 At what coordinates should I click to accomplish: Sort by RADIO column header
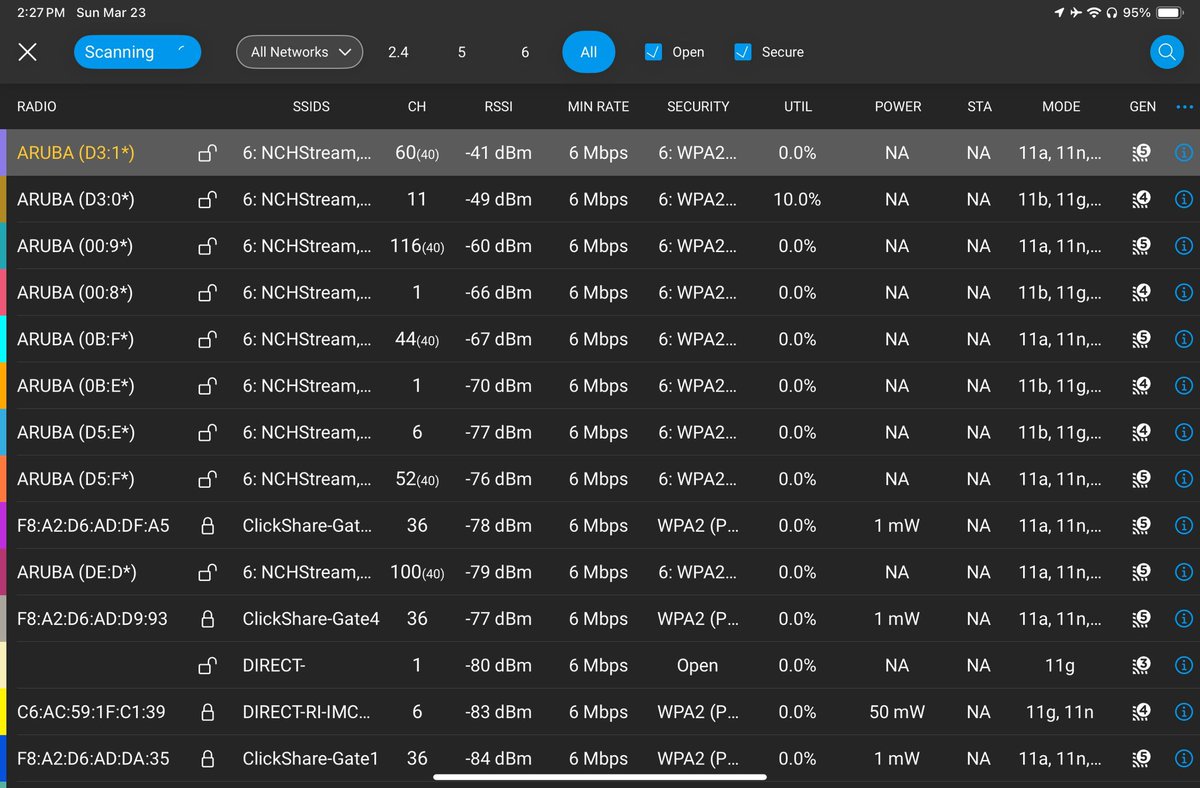(x=37, y=106)
